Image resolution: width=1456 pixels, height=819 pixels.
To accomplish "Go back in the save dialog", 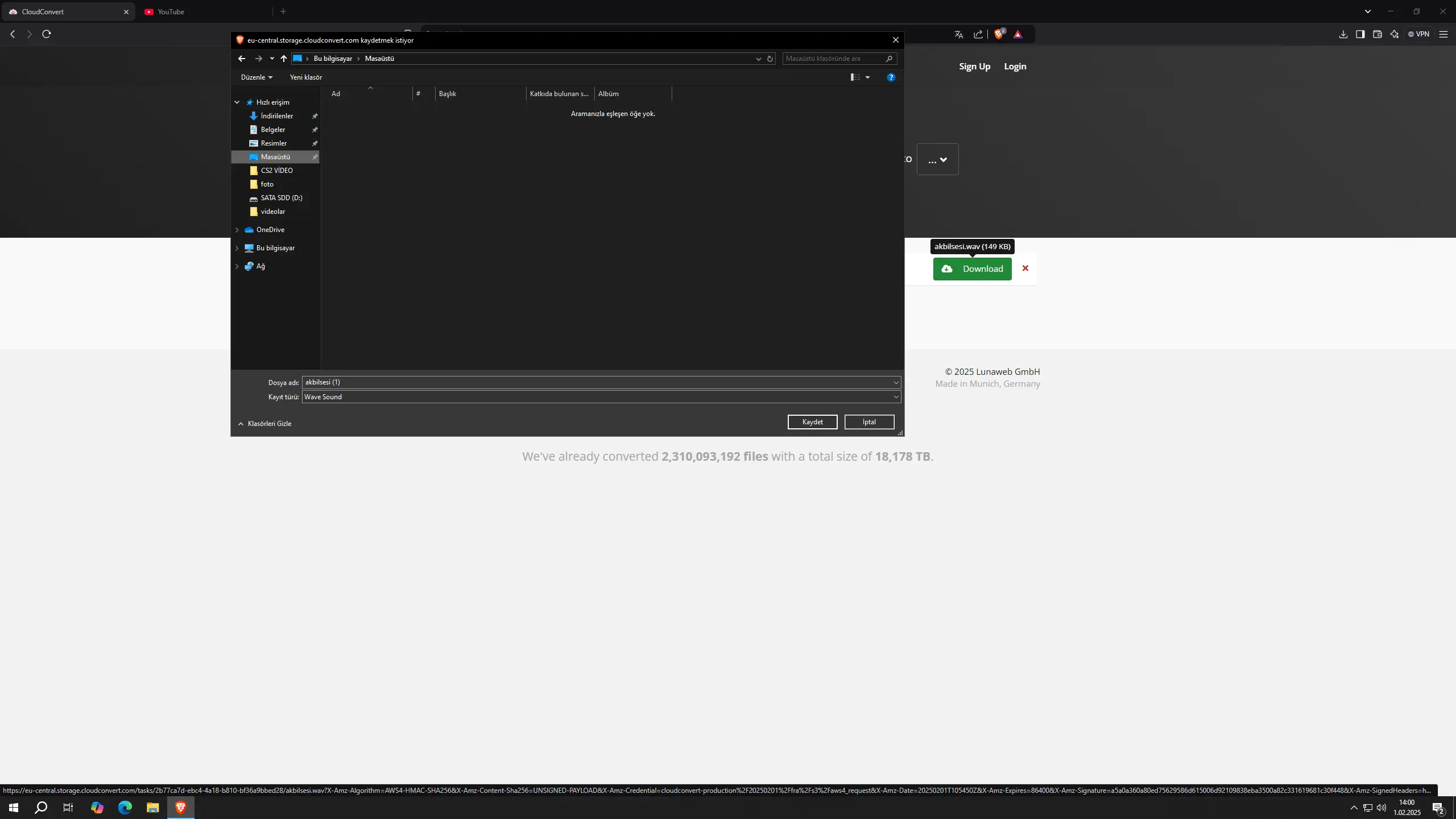I will point(242,59).
